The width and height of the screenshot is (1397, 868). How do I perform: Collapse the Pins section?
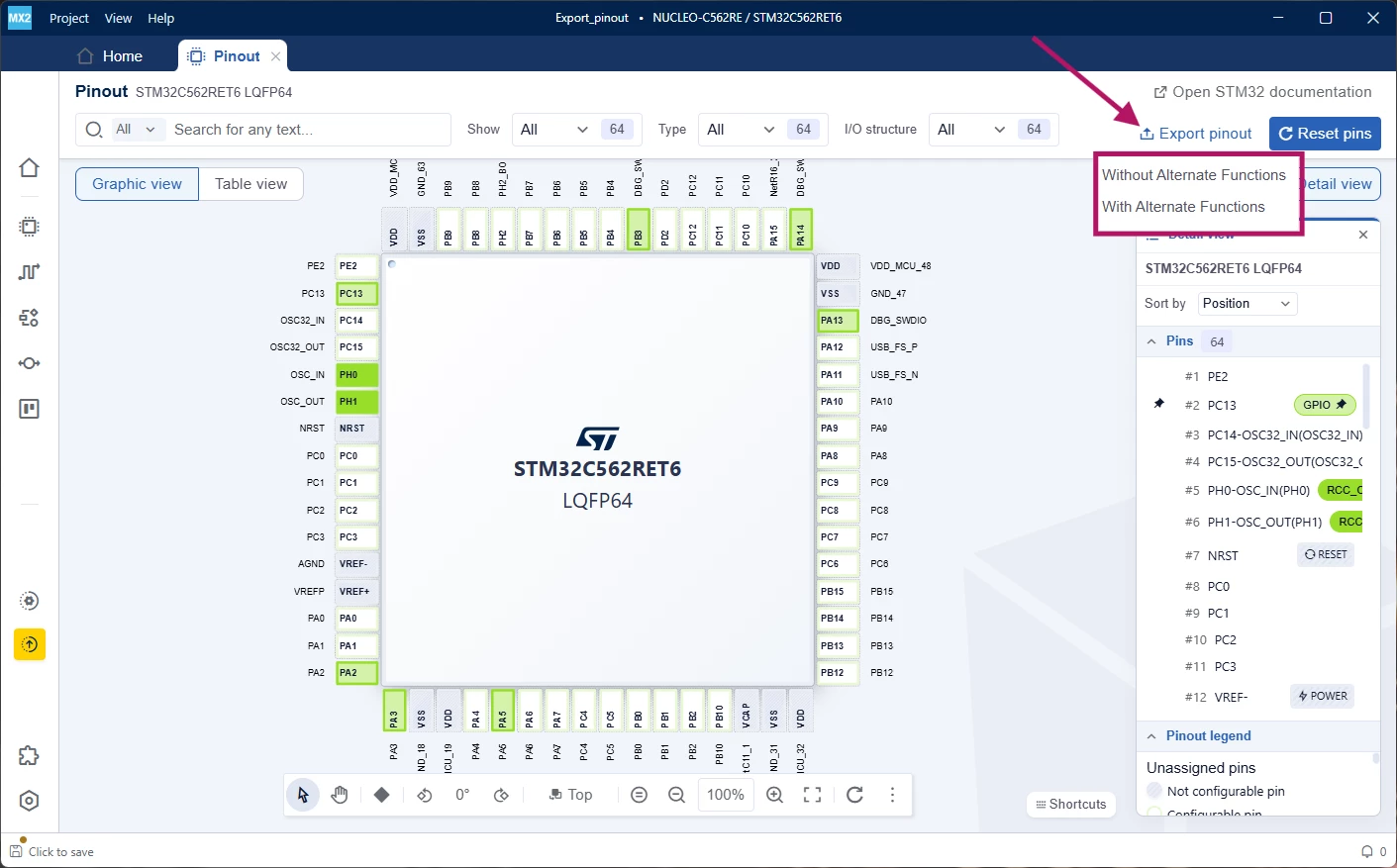1151,341
